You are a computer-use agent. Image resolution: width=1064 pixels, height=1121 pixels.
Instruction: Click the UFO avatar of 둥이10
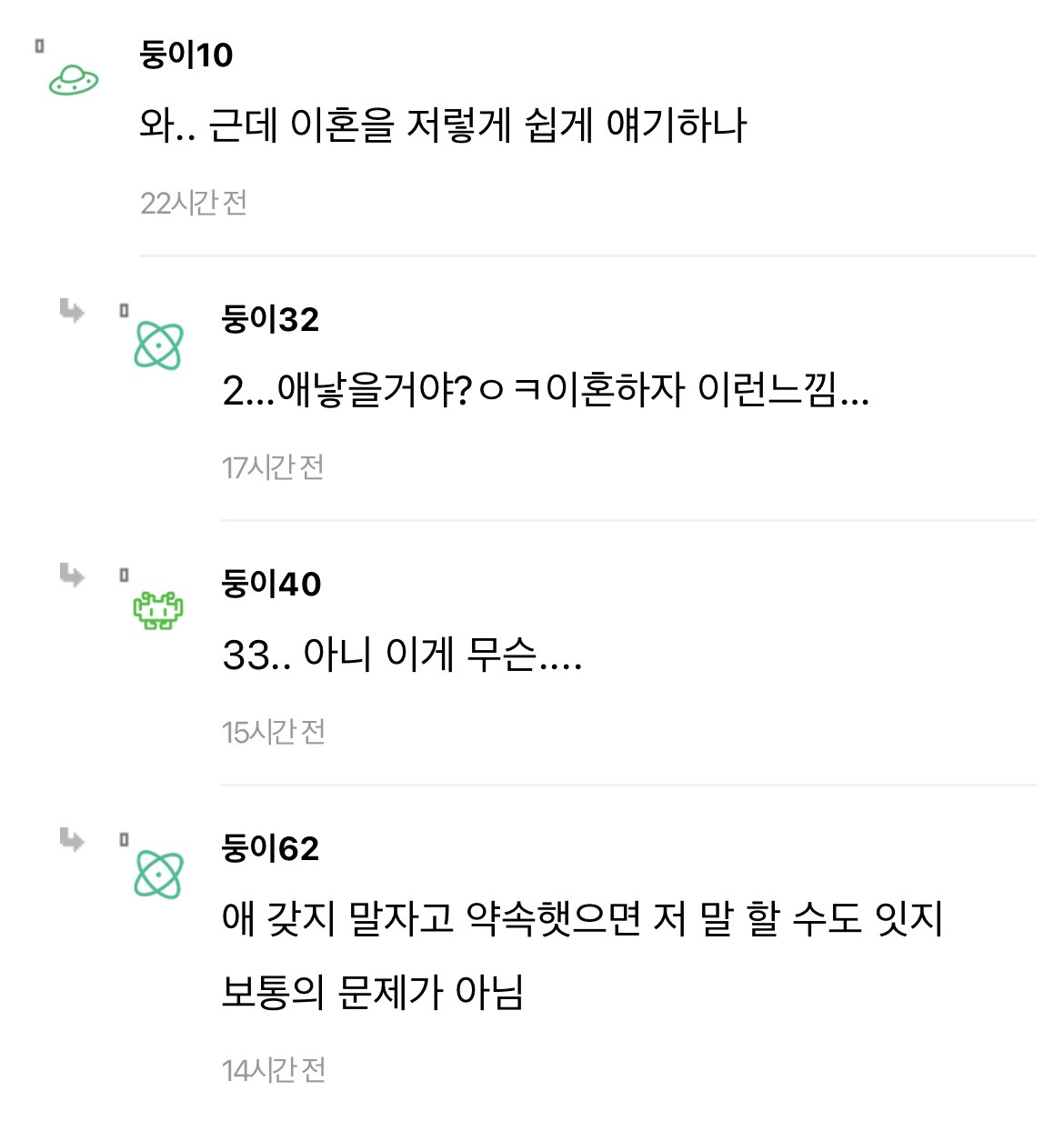74,81
